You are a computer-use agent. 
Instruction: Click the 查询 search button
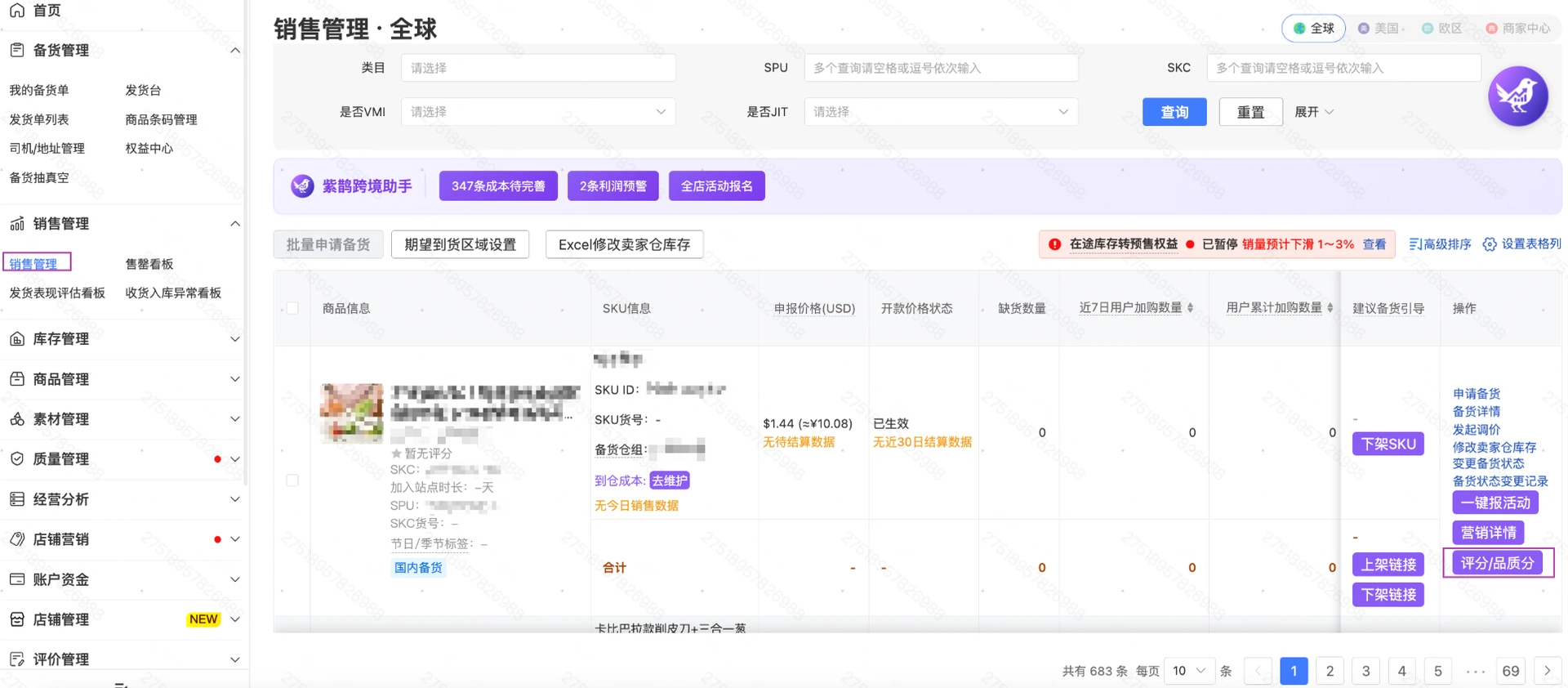point(1174,112)
